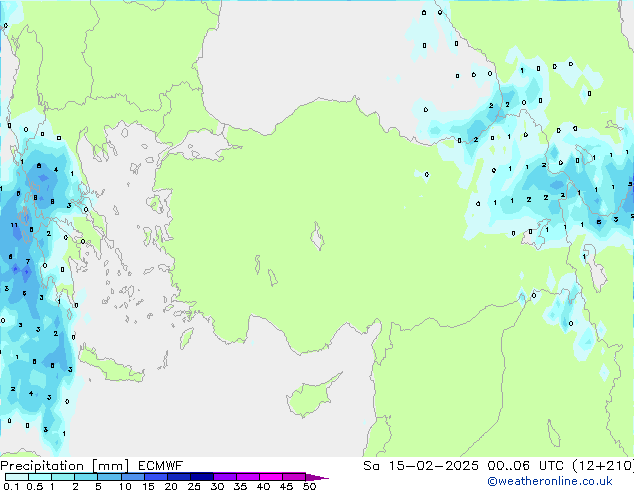634x490 pixels.
Task: Click the '35' legend scale label
Action: (x=240, y=486)
